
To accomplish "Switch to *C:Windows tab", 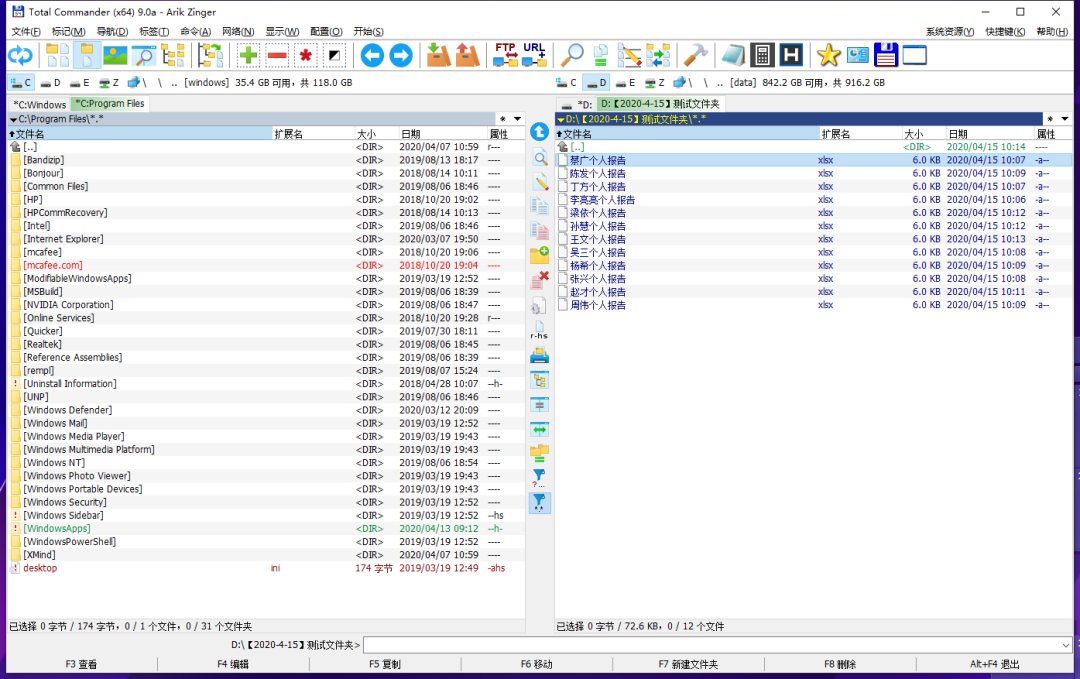I will [x=40, y=105].
